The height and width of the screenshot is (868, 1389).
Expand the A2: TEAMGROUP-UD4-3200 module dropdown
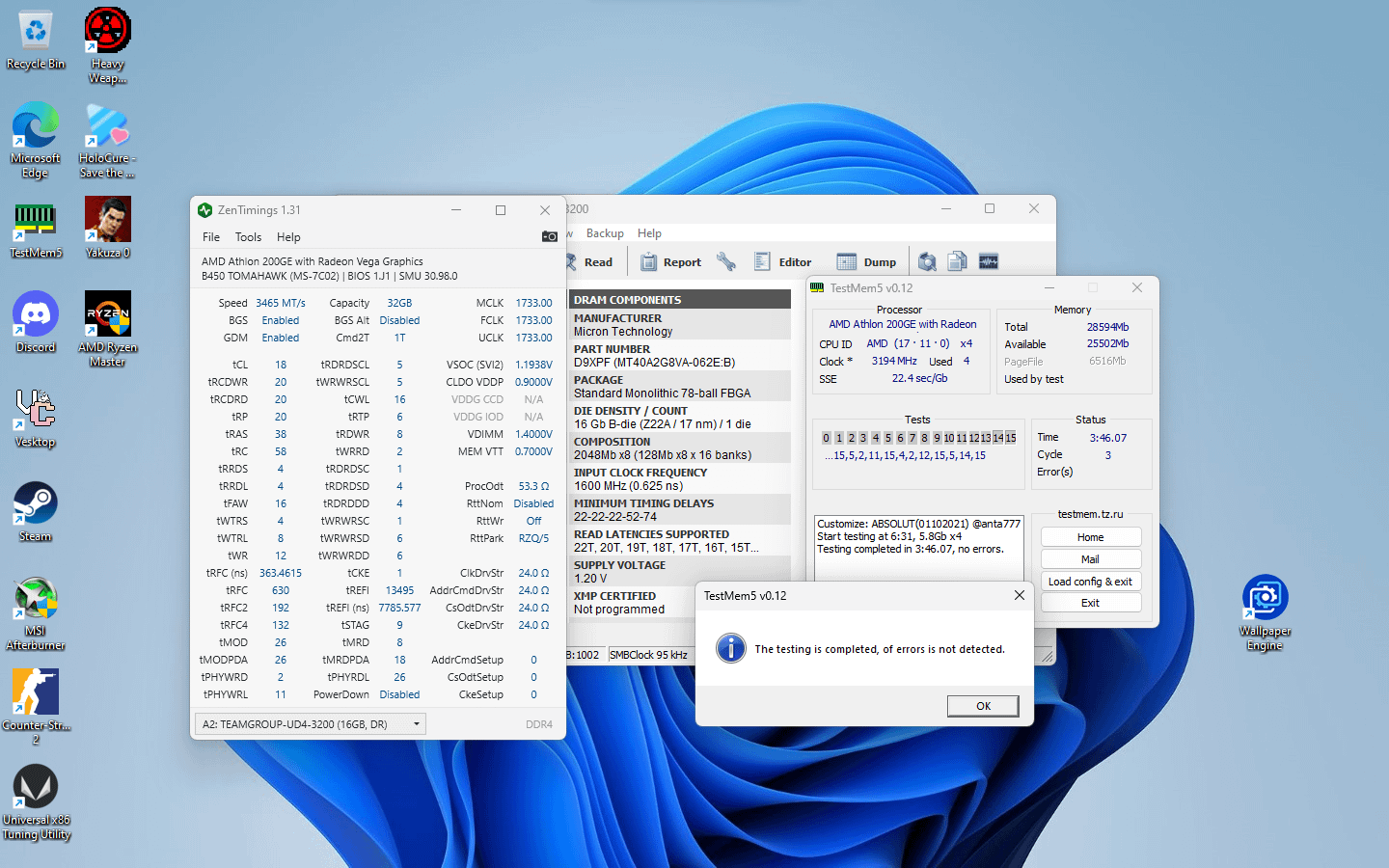click(311, 724)
